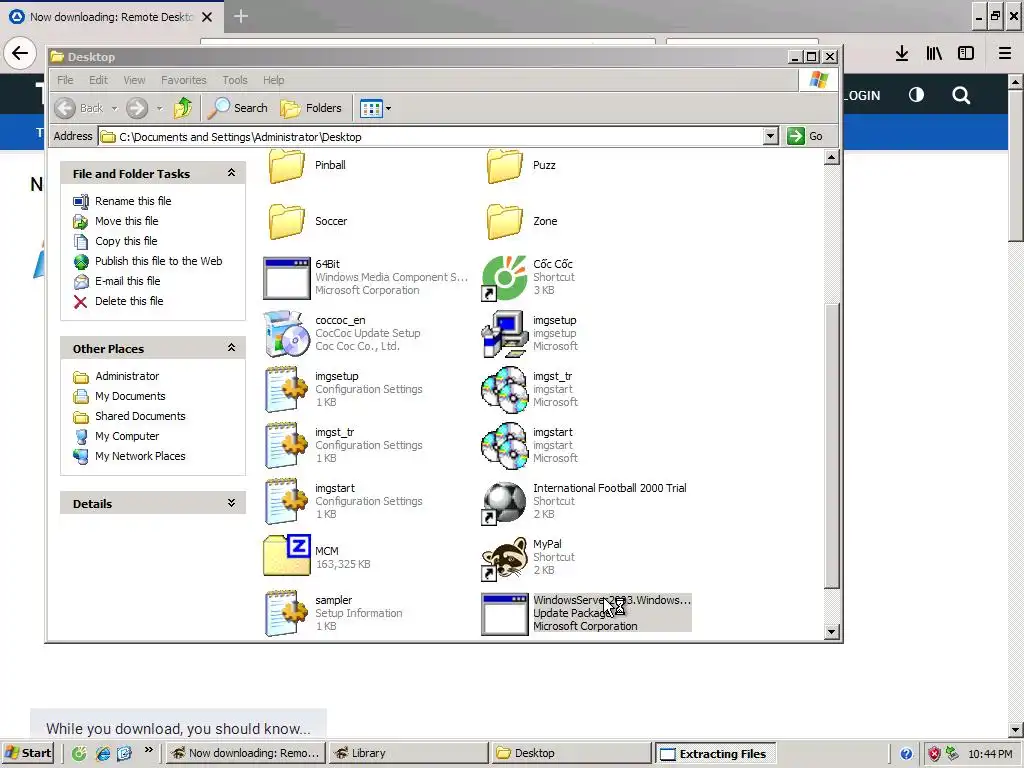Screen dimensions: 1024x768
Task: Select International Football 2000 Trial shortcut icon
Action: point(504,503)
